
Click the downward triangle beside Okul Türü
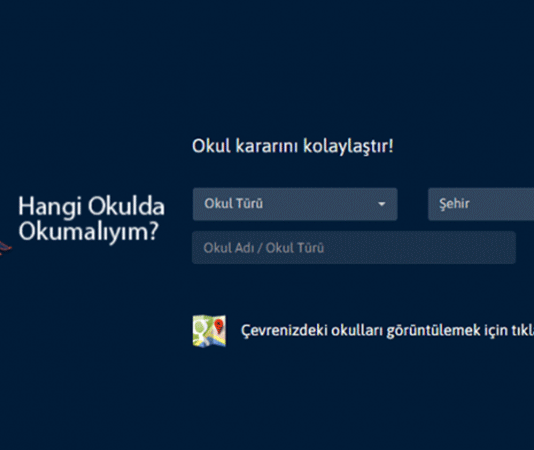tap(381, 204)
